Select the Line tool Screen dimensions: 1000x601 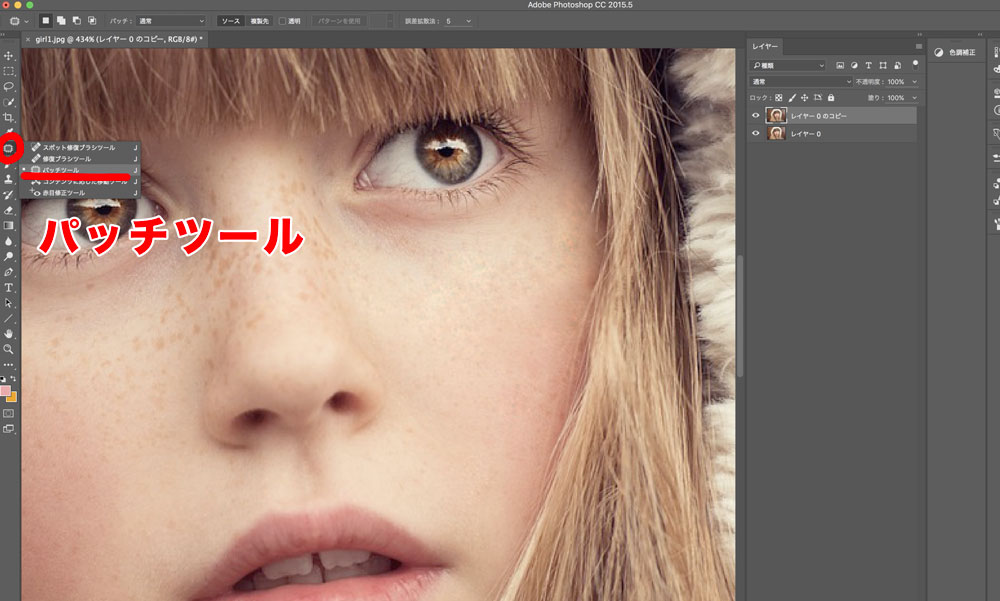click(x=8, y=318)
